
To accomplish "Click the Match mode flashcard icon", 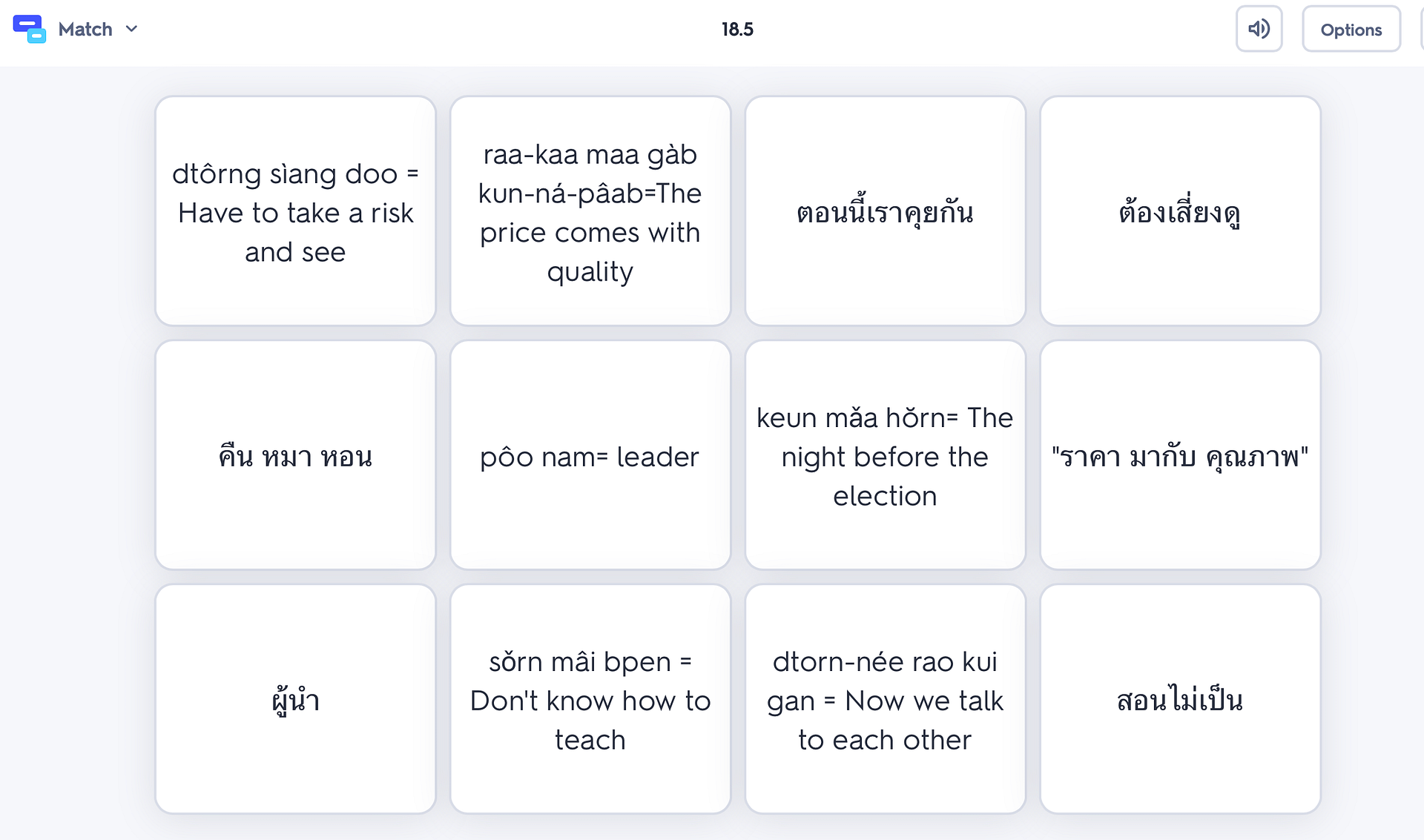I will pos(29,29).
